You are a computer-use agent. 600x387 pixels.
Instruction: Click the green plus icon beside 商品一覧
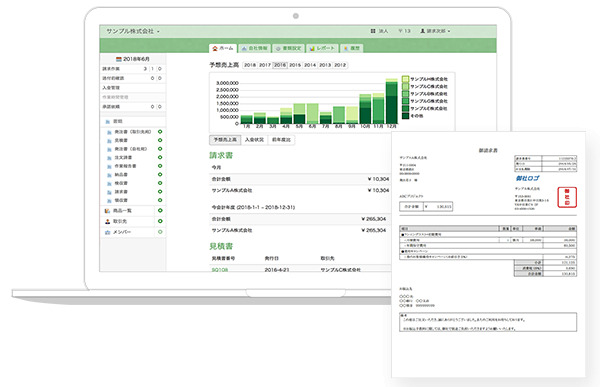tap(160, 211)
